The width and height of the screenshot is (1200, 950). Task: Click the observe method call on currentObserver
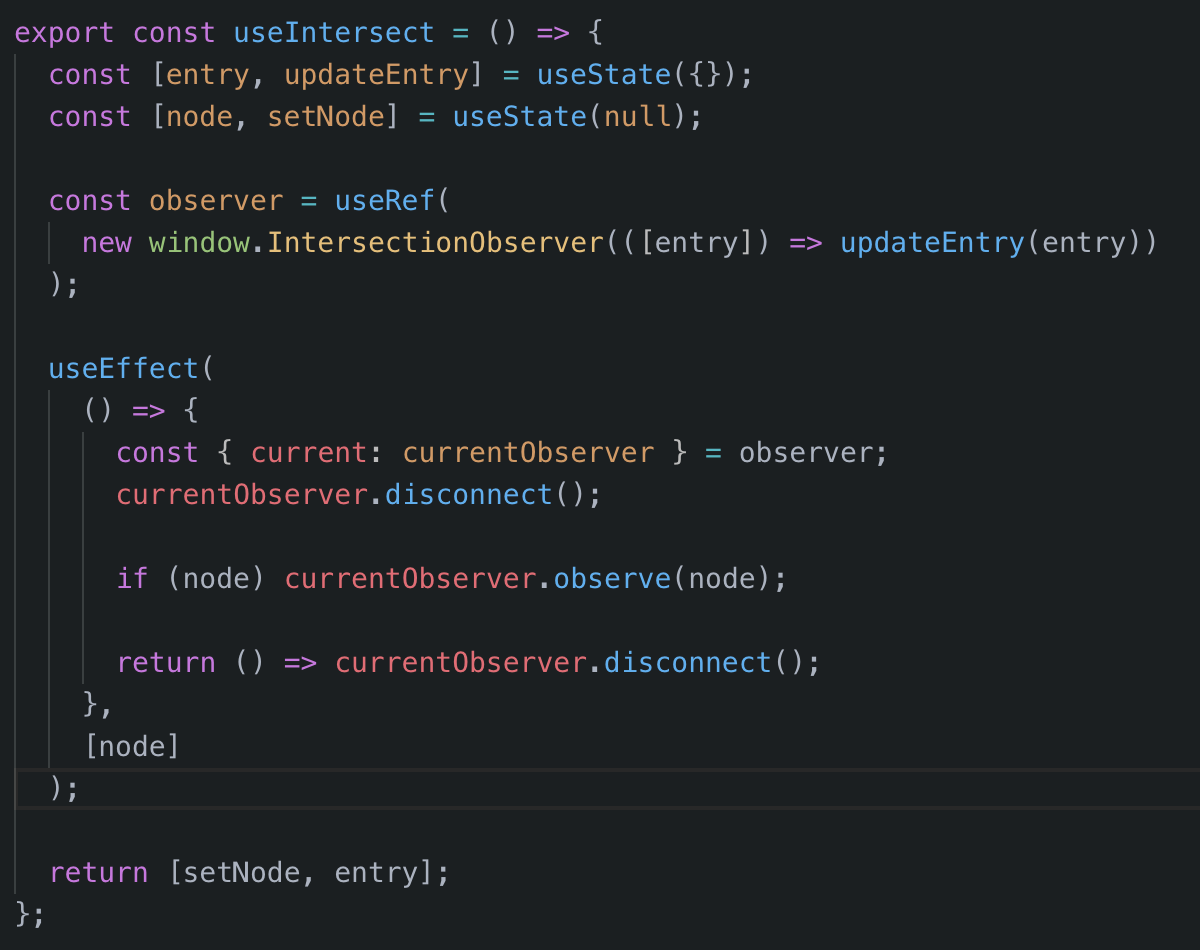pos(611,578)
